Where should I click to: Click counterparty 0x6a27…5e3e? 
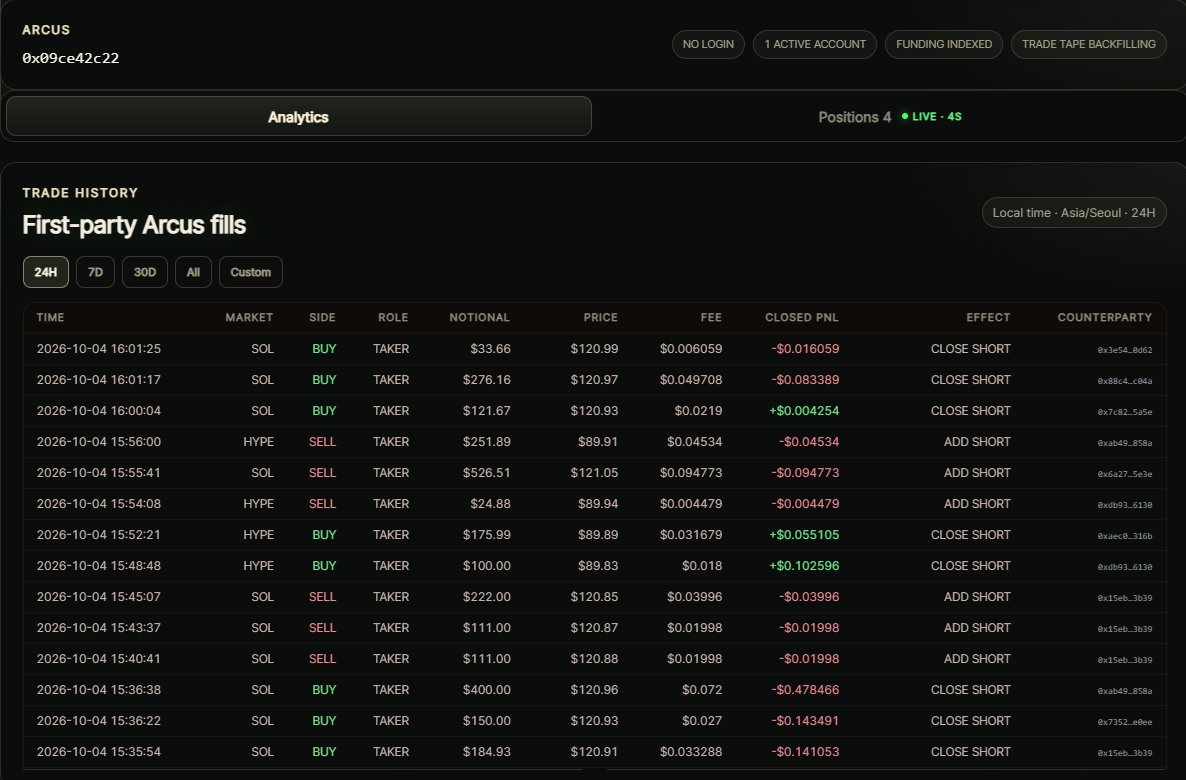[1125, 474]
